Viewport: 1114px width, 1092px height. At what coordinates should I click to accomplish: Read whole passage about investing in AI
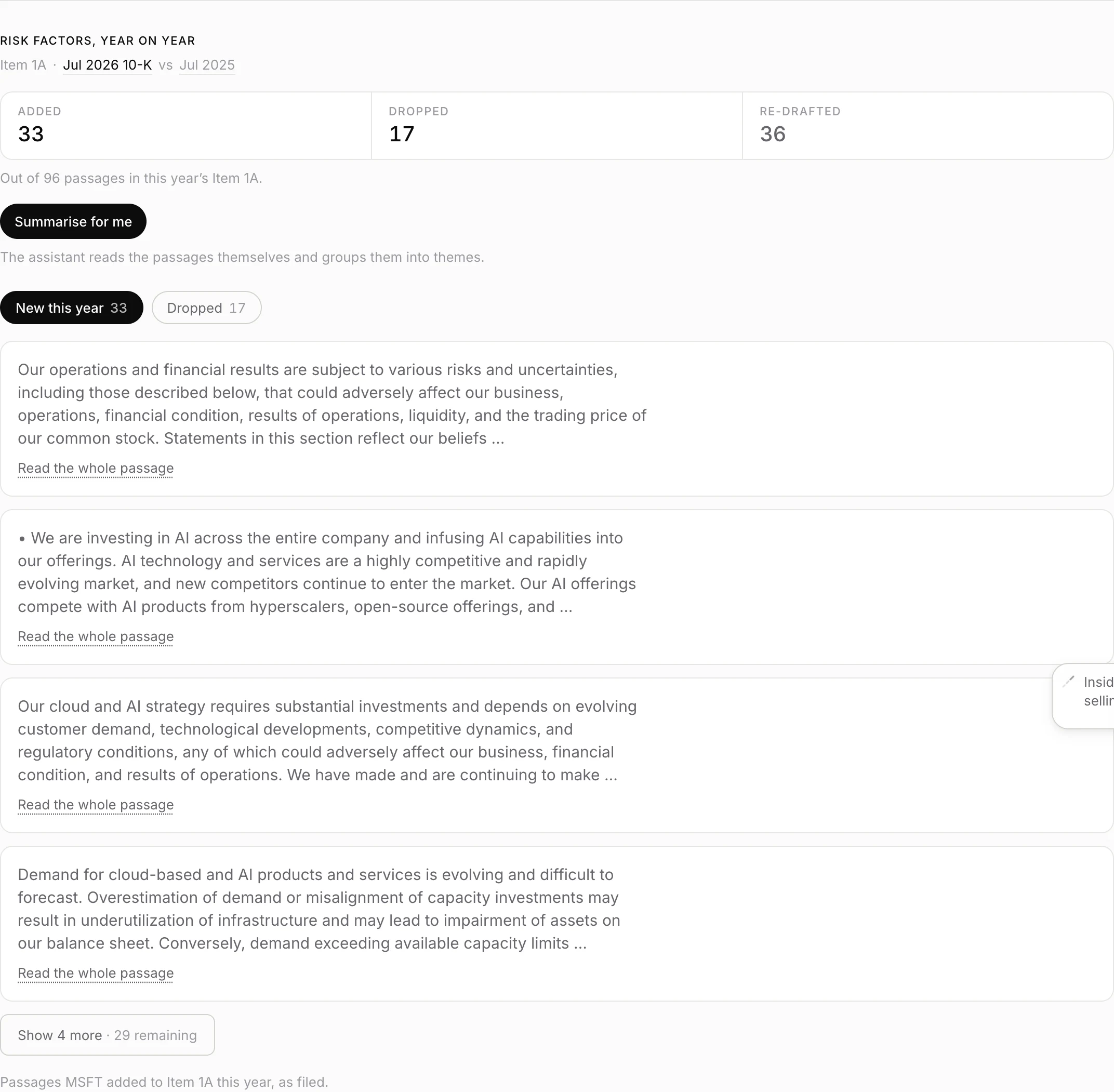pos(96,636)
